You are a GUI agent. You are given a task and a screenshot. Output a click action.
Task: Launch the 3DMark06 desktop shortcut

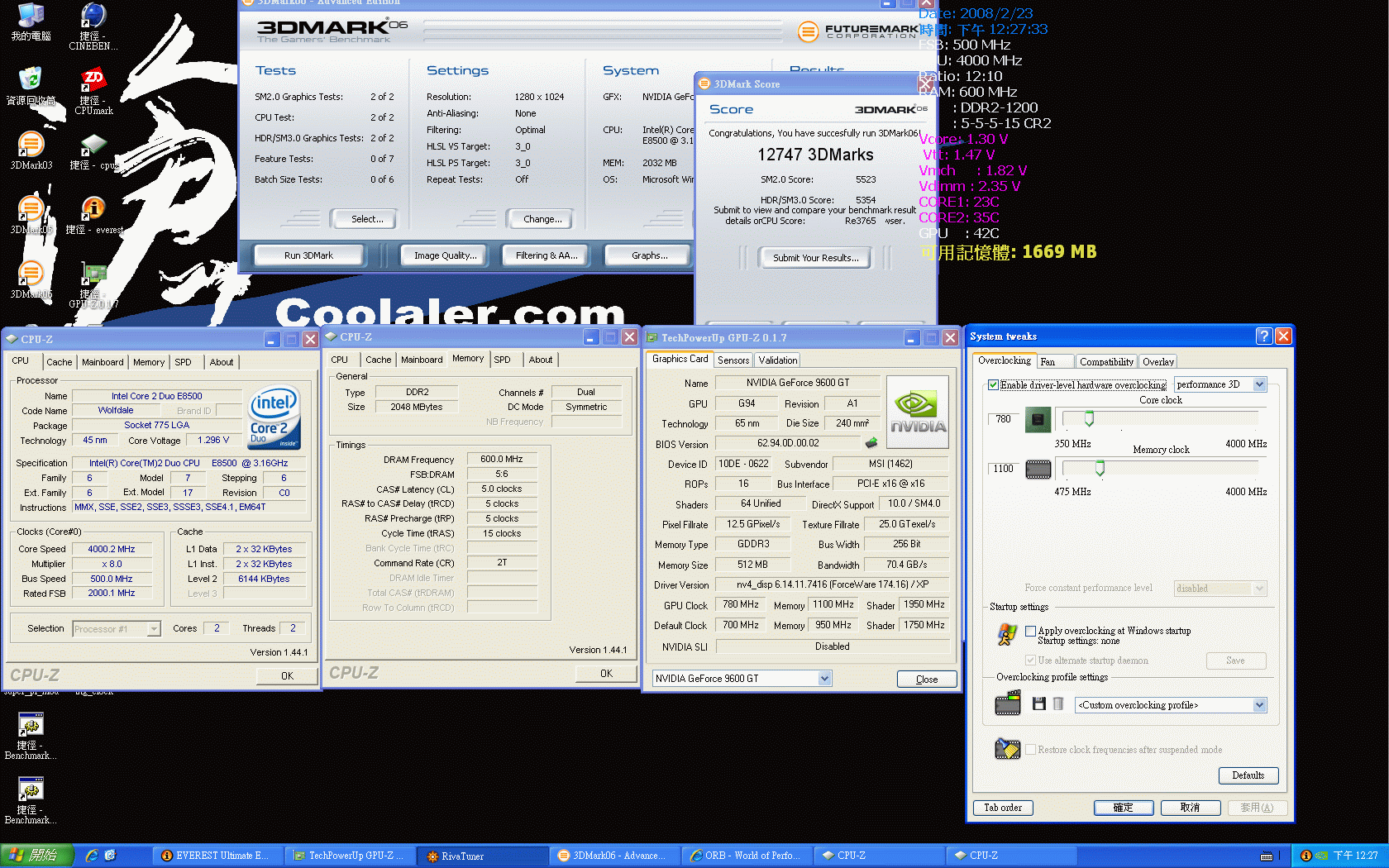tap(31, 279)
